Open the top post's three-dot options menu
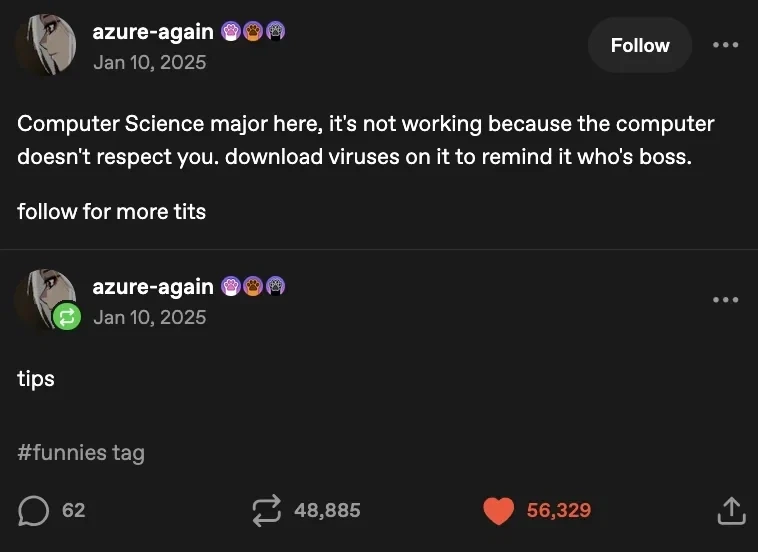The height and width of the screenshot is (552, 758). pyautogui.click(x=726, y=45)
